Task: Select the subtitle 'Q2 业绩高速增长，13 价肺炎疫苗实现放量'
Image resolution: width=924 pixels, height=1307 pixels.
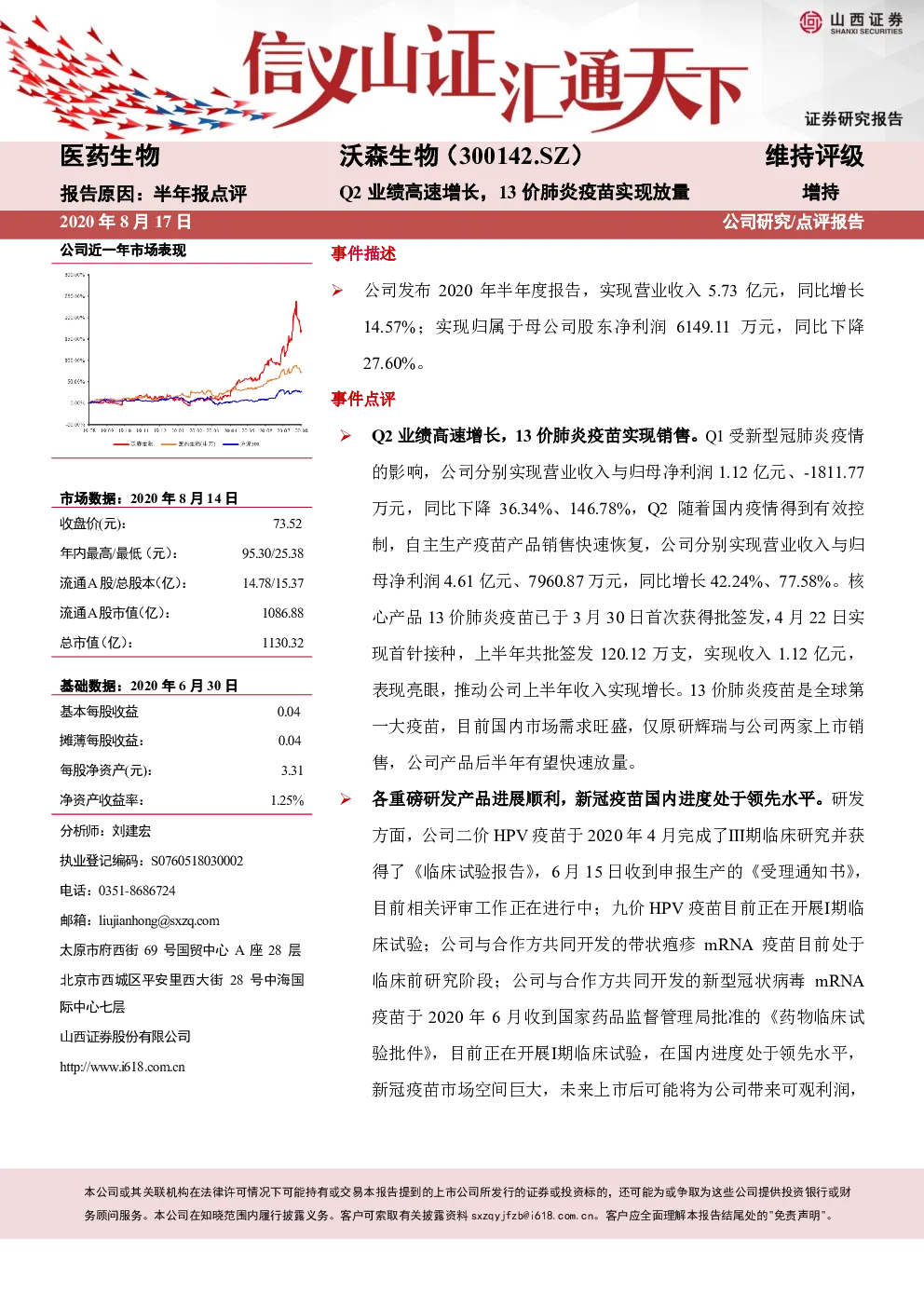Action: point(514,192)
